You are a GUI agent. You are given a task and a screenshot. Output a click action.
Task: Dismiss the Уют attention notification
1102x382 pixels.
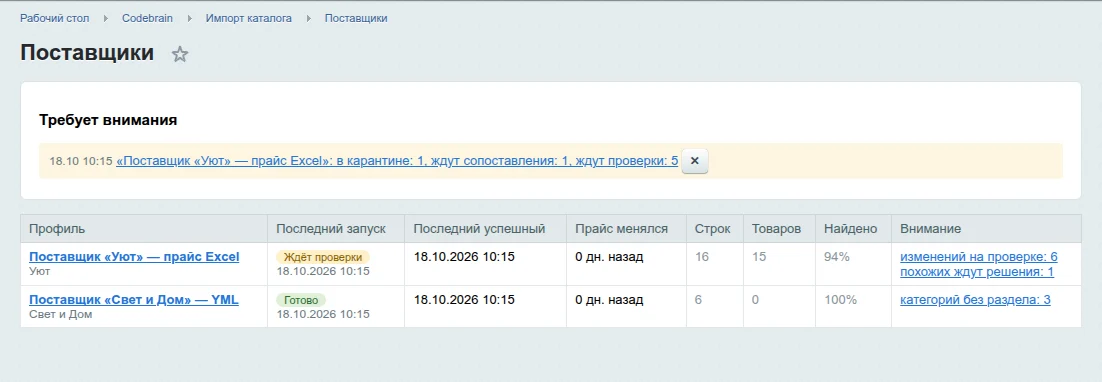[x=694, y=161]
